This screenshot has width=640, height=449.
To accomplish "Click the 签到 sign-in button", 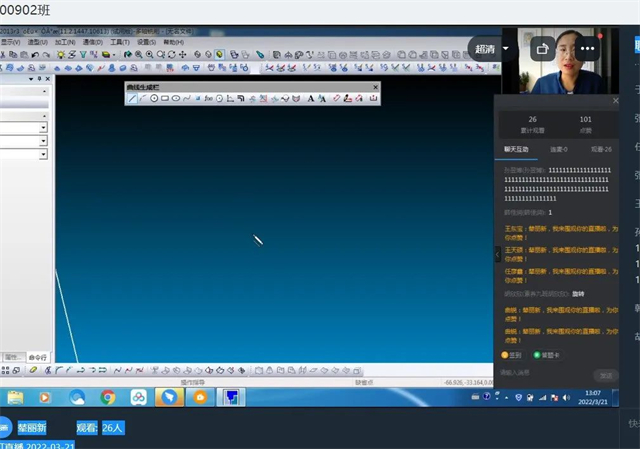I will coord(512,355).
